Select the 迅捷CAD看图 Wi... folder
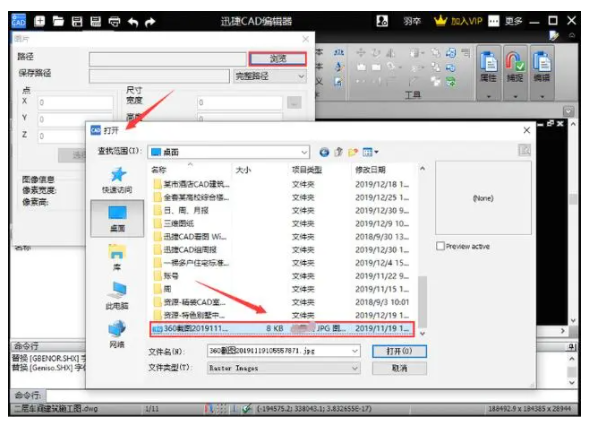Screen dimensions: 590x423 pos(190,237)
